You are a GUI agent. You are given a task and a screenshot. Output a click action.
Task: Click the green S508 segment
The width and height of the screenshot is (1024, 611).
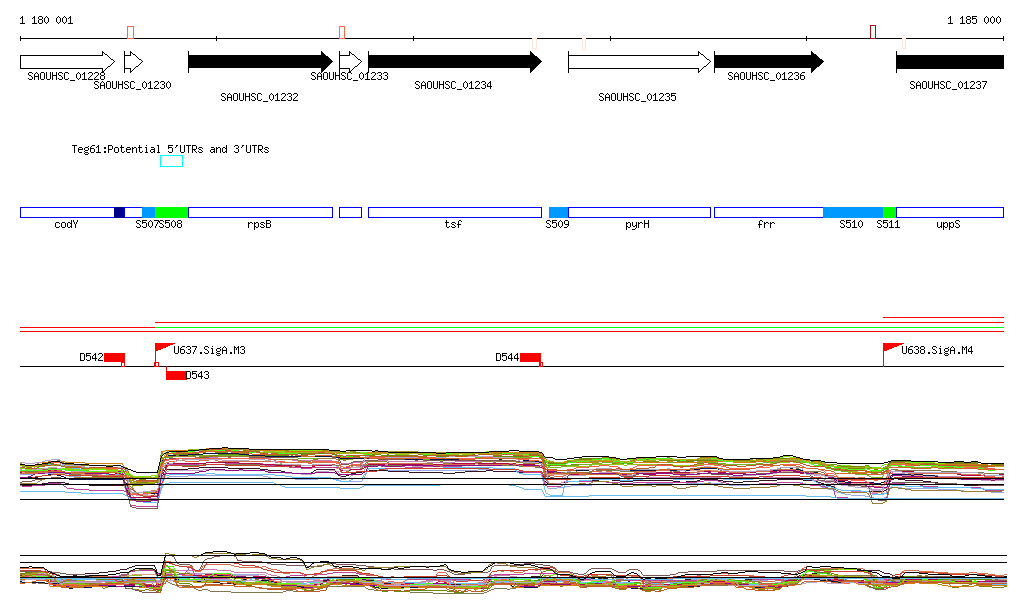click(172, 212)
